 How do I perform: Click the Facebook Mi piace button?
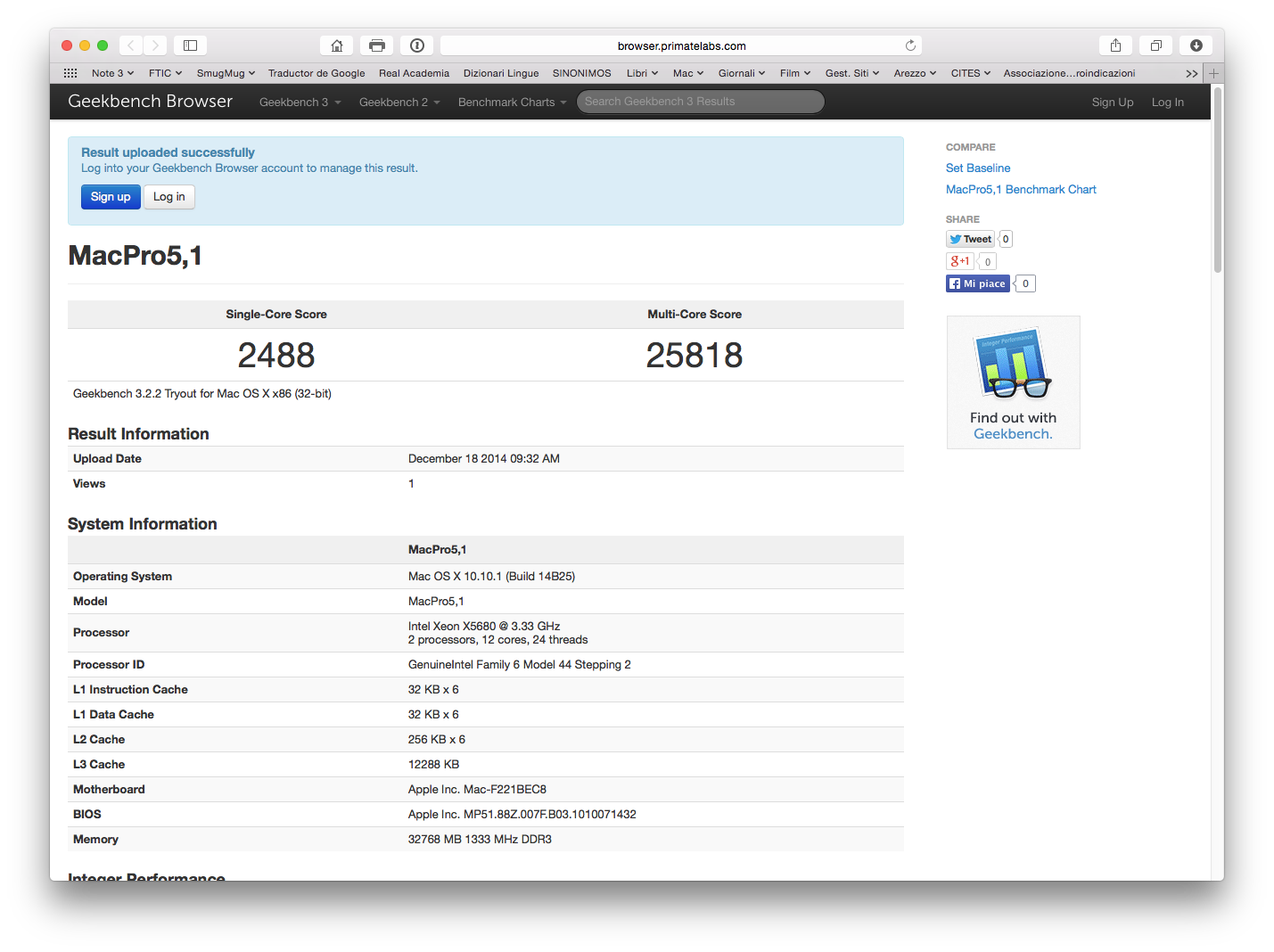click(x=977, y=283)
